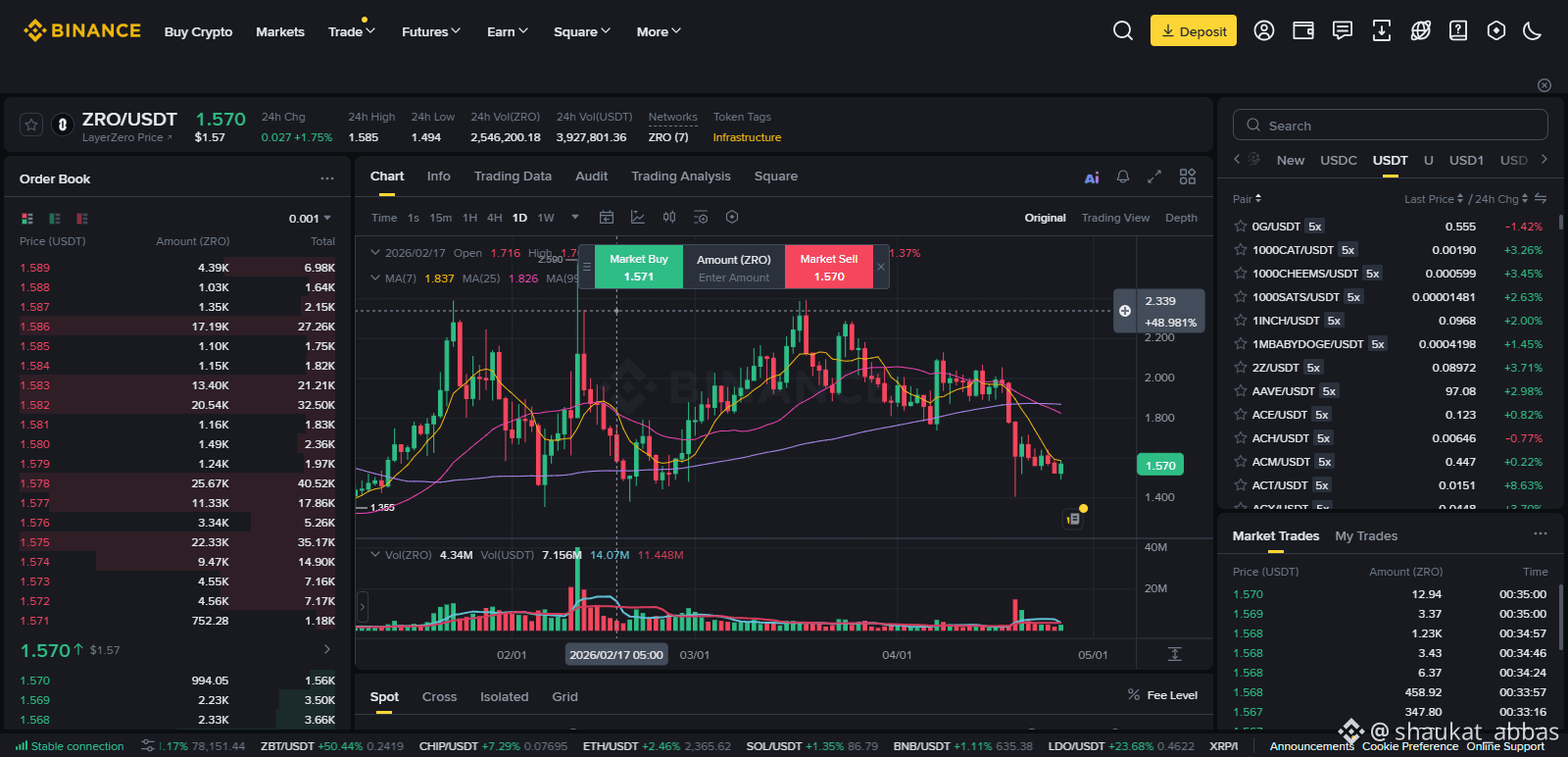Click hexagon chart settings icon in toolbar

732,217
